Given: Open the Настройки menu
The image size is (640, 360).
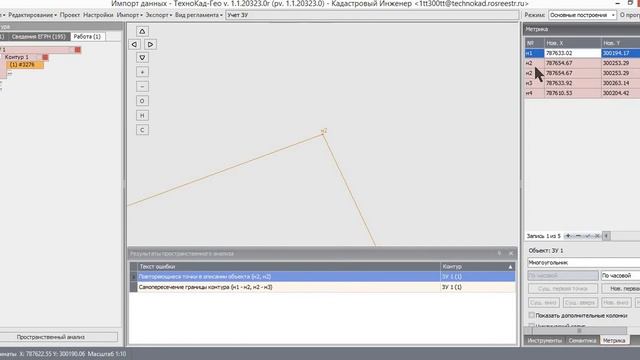Looking at the screenshot, I should point(98,15).
